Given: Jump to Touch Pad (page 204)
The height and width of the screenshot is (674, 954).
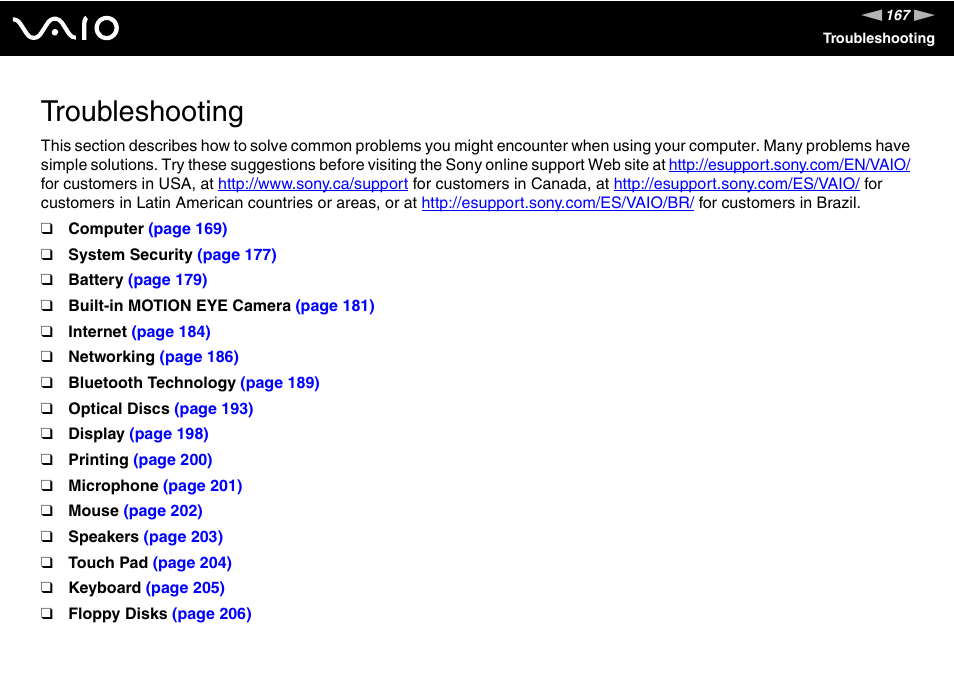Looking at the screenshot, I should [192, 563].
